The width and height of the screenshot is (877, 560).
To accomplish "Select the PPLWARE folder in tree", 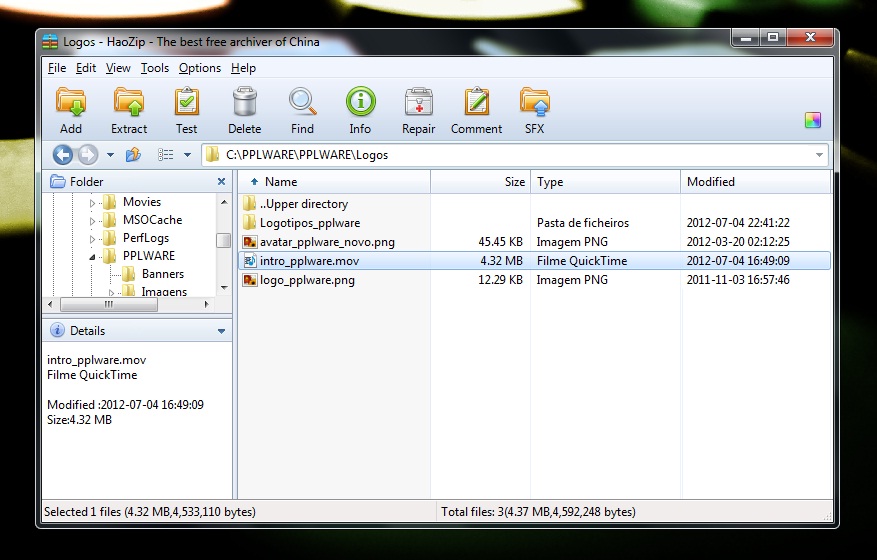I will [x=149, y=256].
